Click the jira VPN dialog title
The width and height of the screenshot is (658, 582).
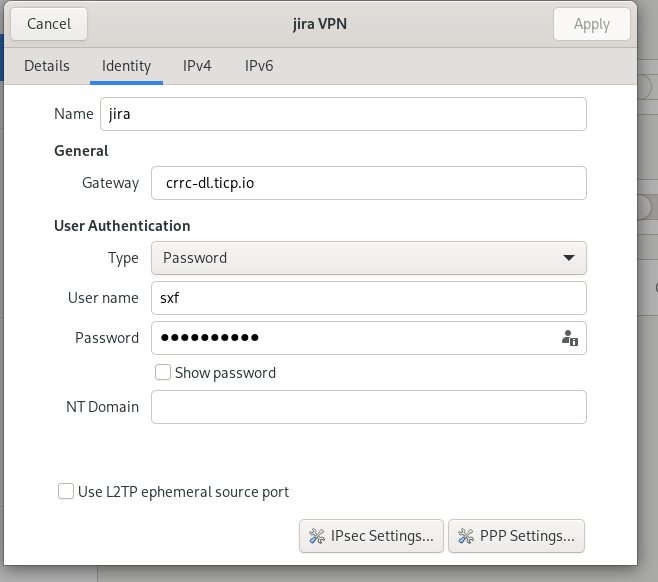pos(320,24)
